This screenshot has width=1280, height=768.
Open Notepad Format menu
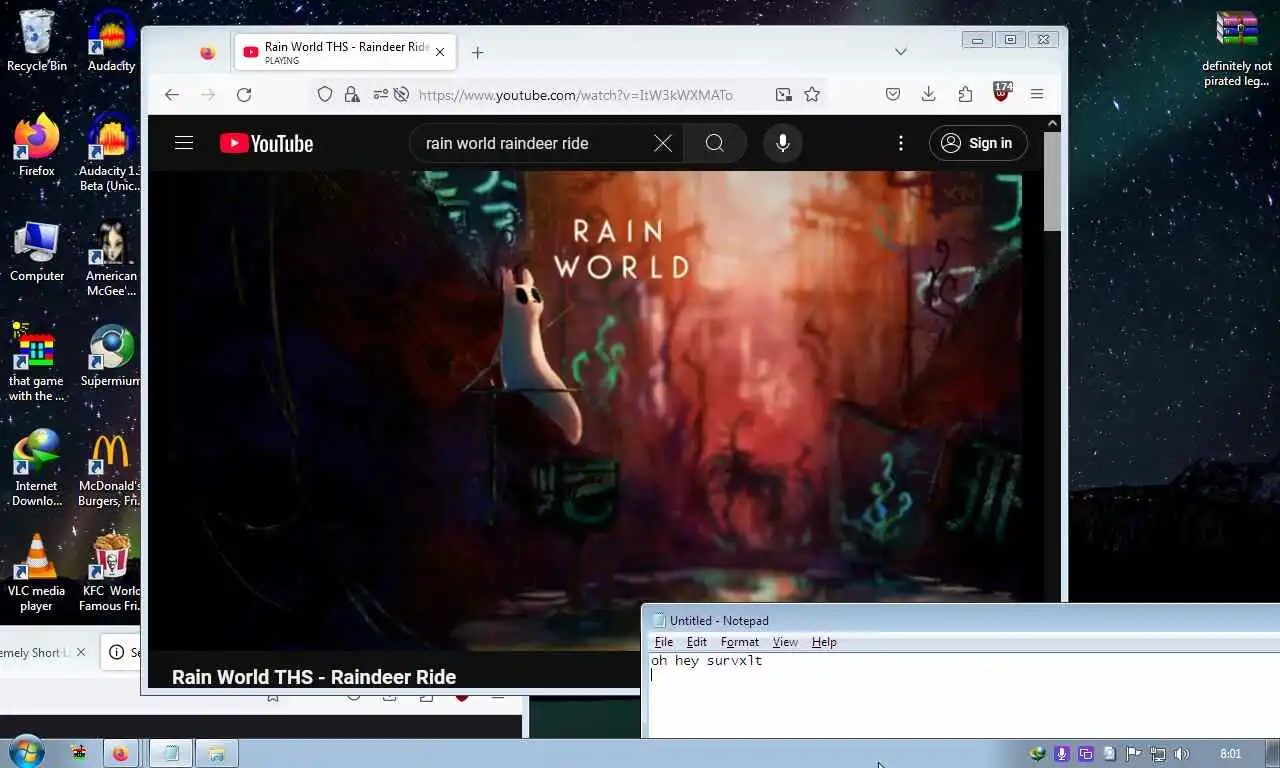tap(740, 642)
